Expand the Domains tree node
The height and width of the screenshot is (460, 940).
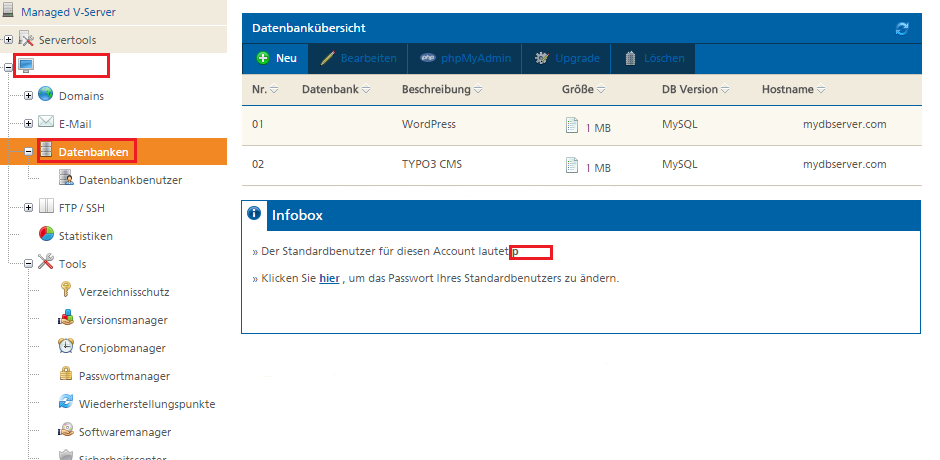(x=28, y=96)
